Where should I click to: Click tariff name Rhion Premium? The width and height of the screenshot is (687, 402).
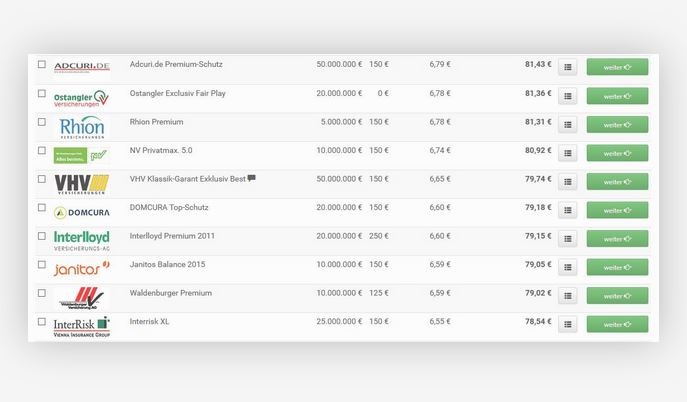(x=156, y=122)
